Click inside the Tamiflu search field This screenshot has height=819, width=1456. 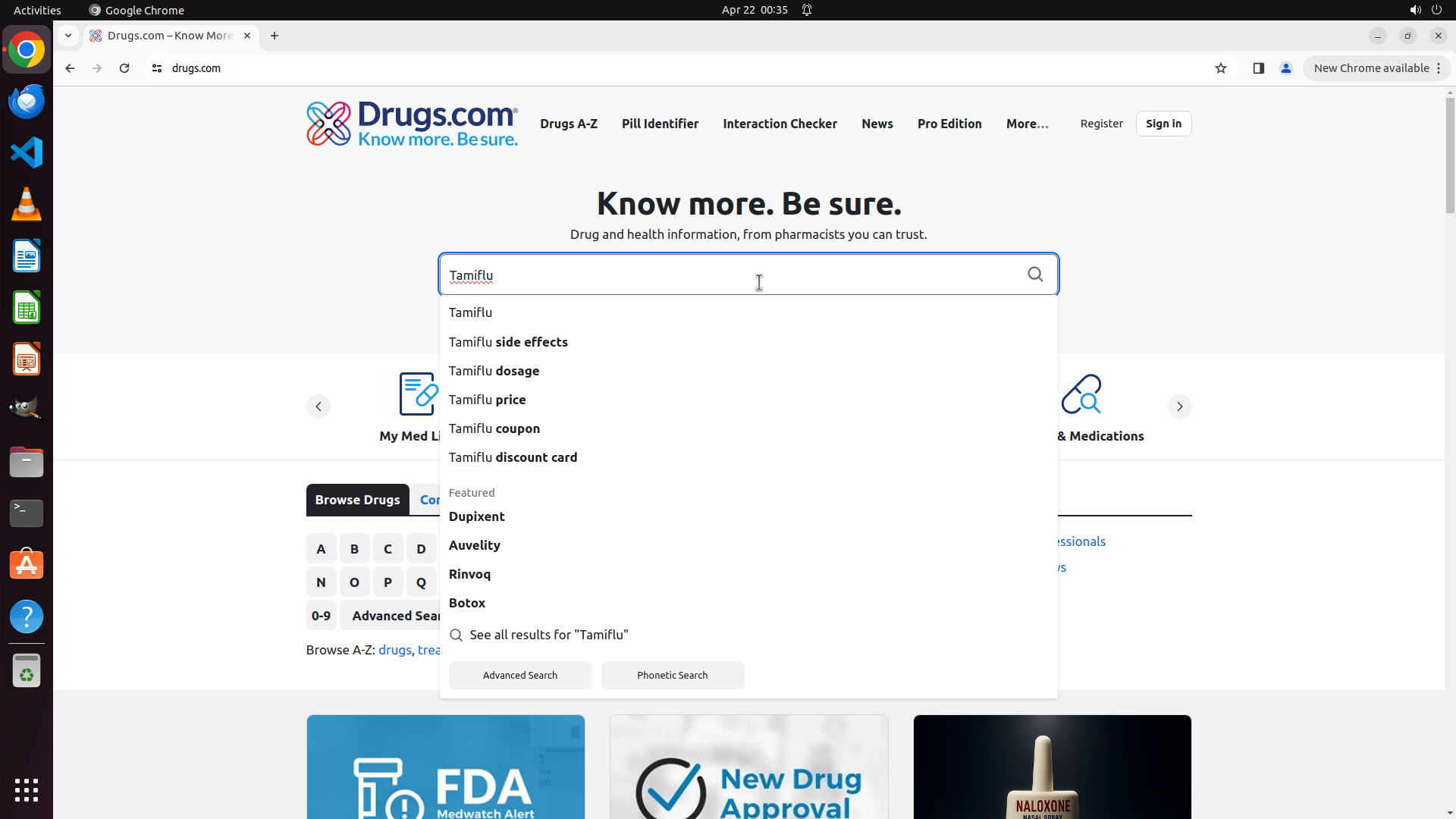tap(682, 275)
